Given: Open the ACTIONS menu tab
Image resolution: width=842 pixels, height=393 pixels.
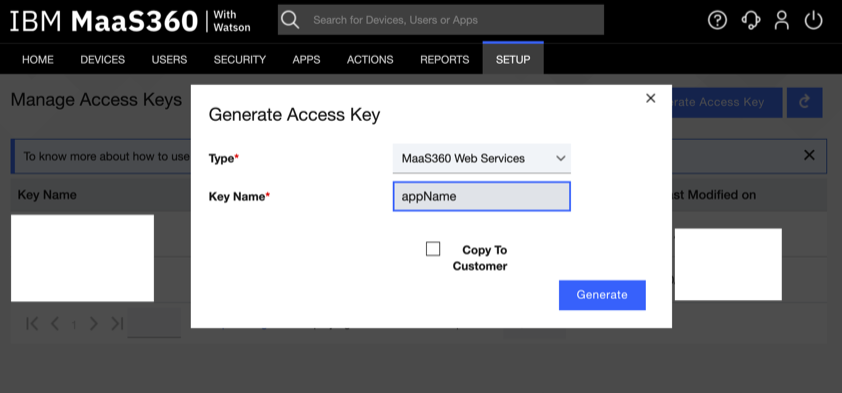Looking at the screenshot, I should pyautogui.click(x=370, y=60).
